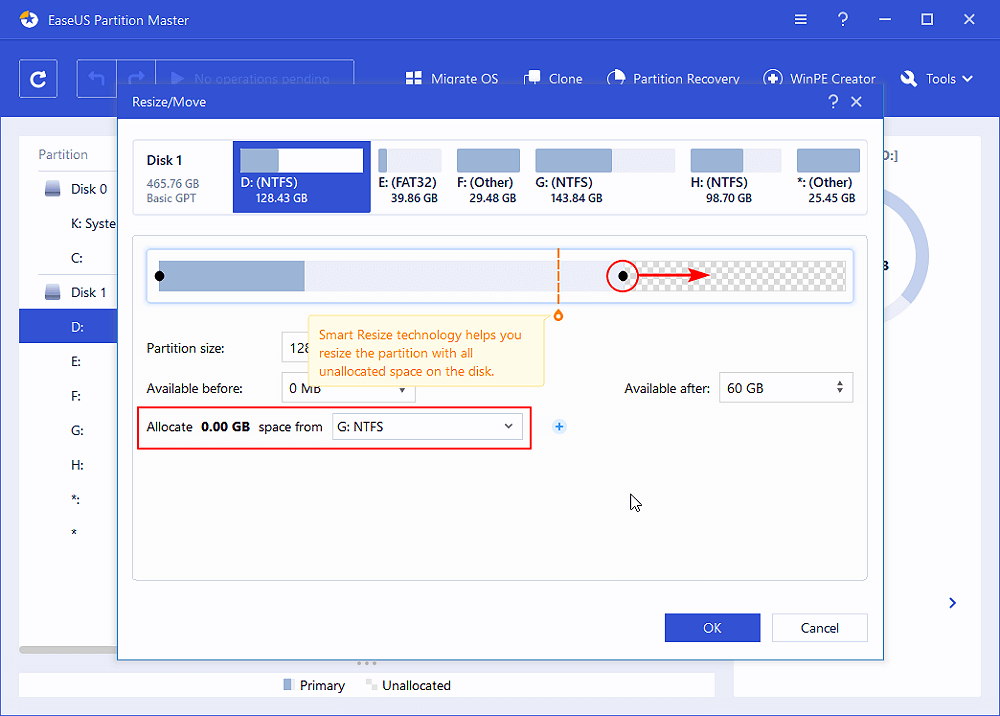Select G: row in the partition list

77,430
